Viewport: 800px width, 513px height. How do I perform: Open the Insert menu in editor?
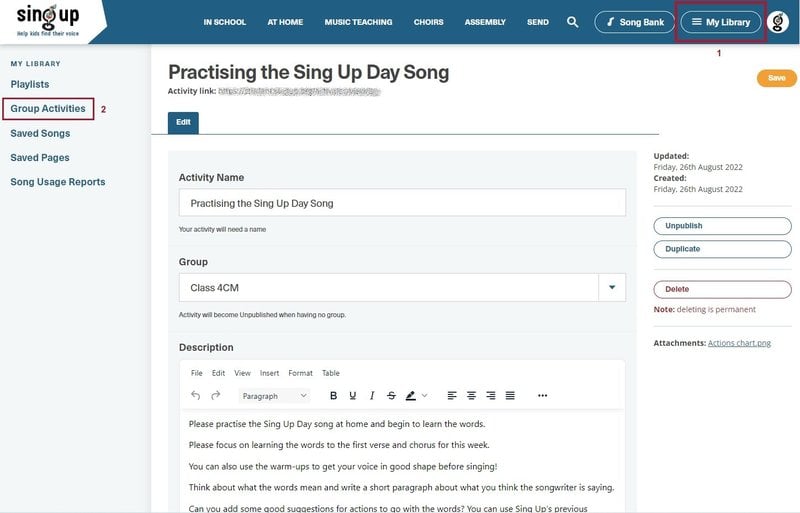click(x=269, y=373)
